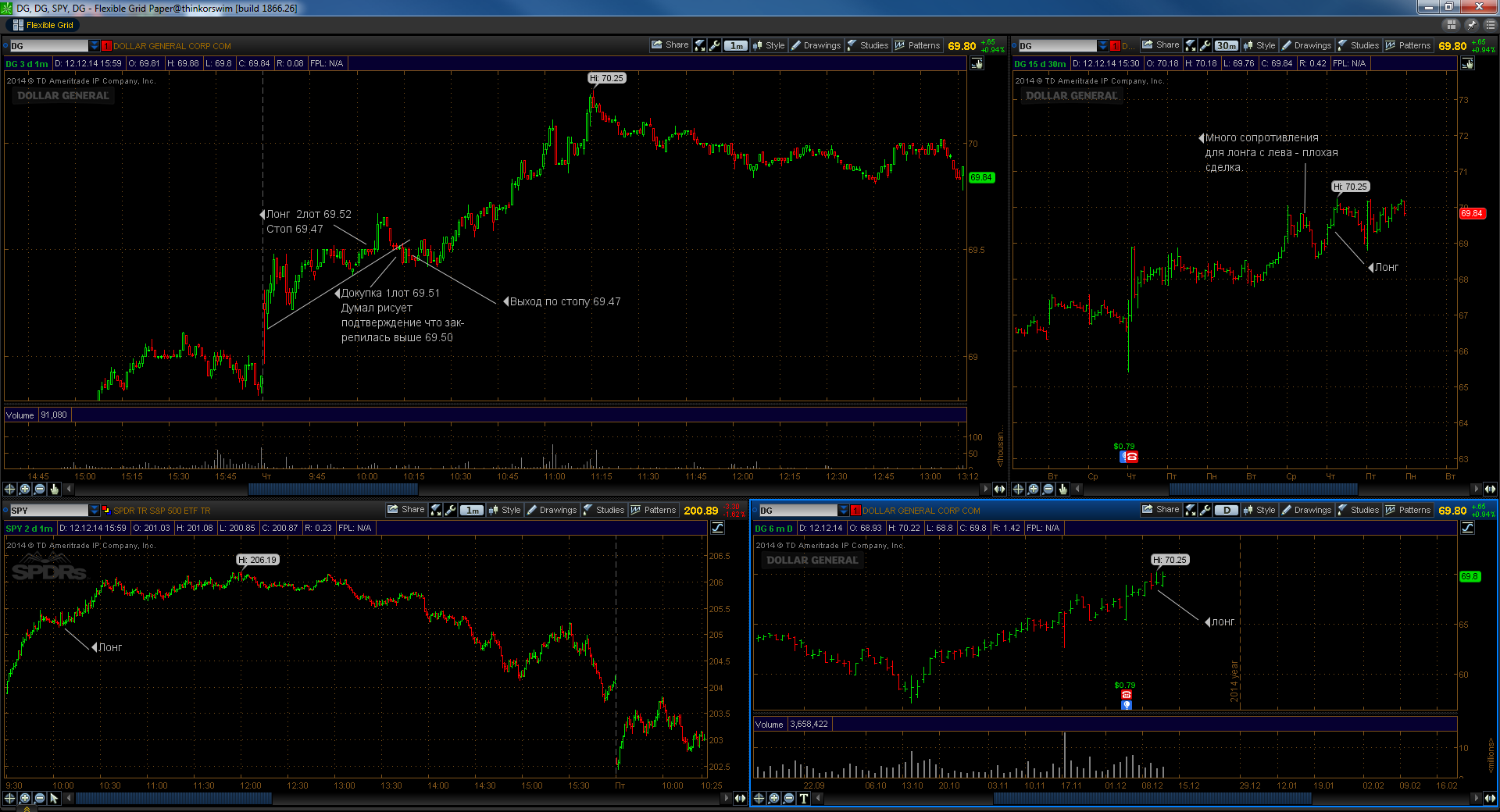The height and width of the screenshot is (812, 1500).
Task: Click earnings phone icon on DG 30m chart
Action: pyautogui.click(x=1131, y=457)
